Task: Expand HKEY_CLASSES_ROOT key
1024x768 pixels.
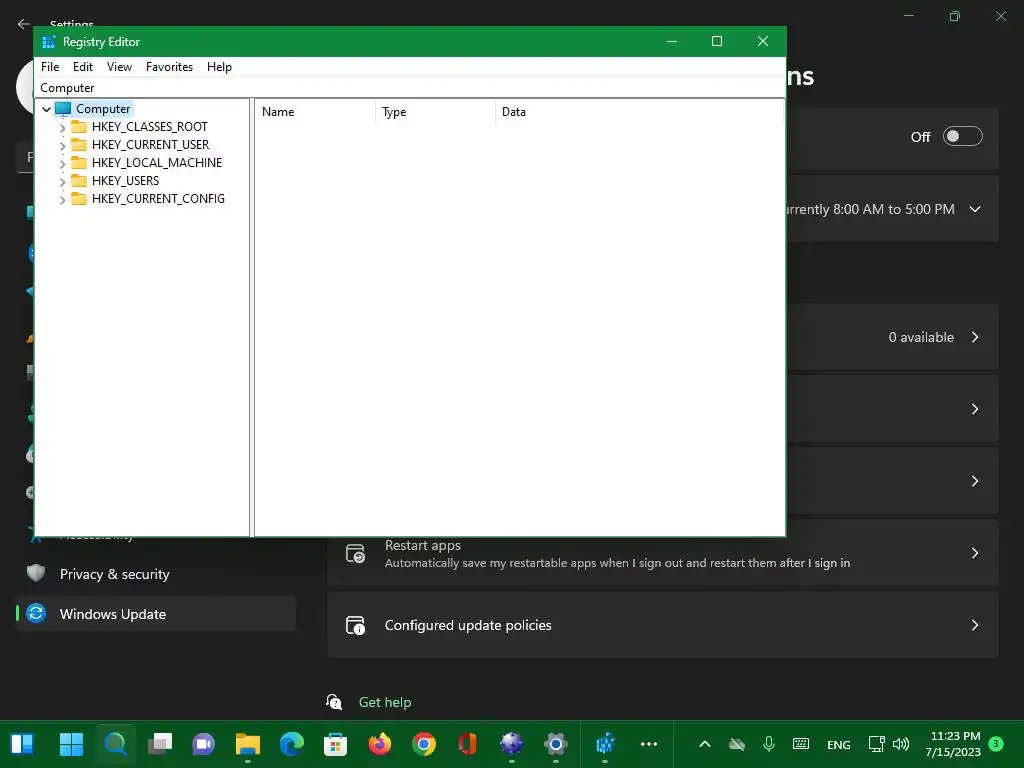Action: tap(63, 127)
